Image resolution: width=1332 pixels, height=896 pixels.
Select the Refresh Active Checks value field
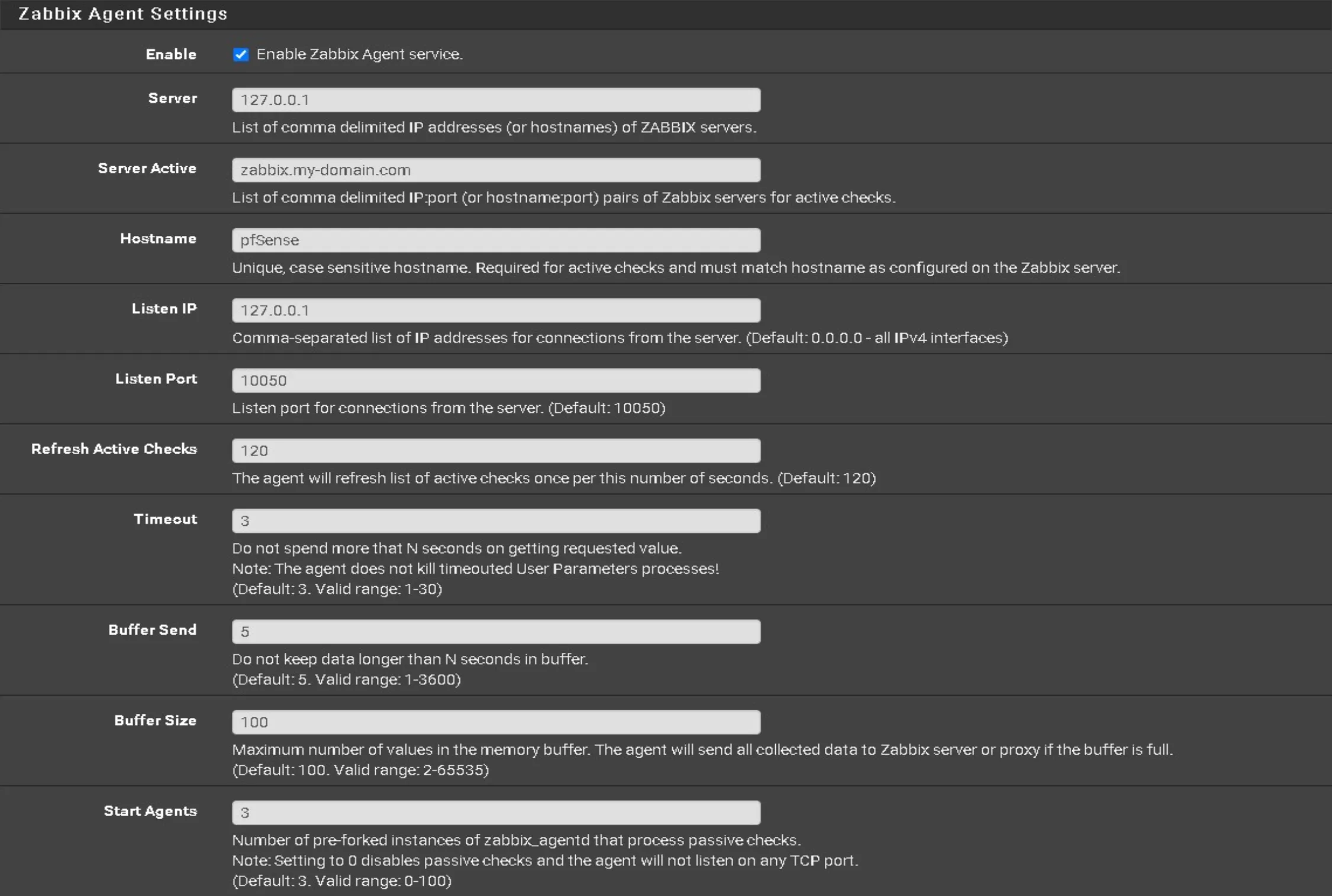496,450
